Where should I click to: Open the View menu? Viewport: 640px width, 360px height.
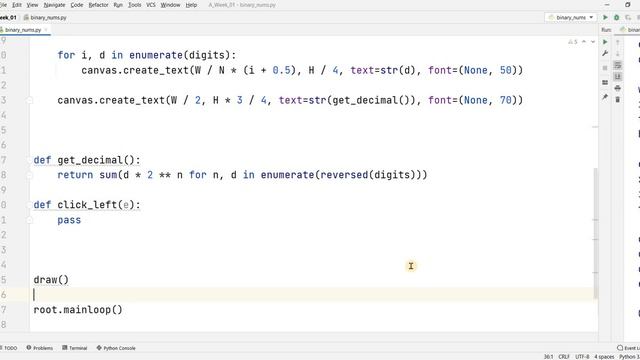pyautogui.click(x=32, y=5)
